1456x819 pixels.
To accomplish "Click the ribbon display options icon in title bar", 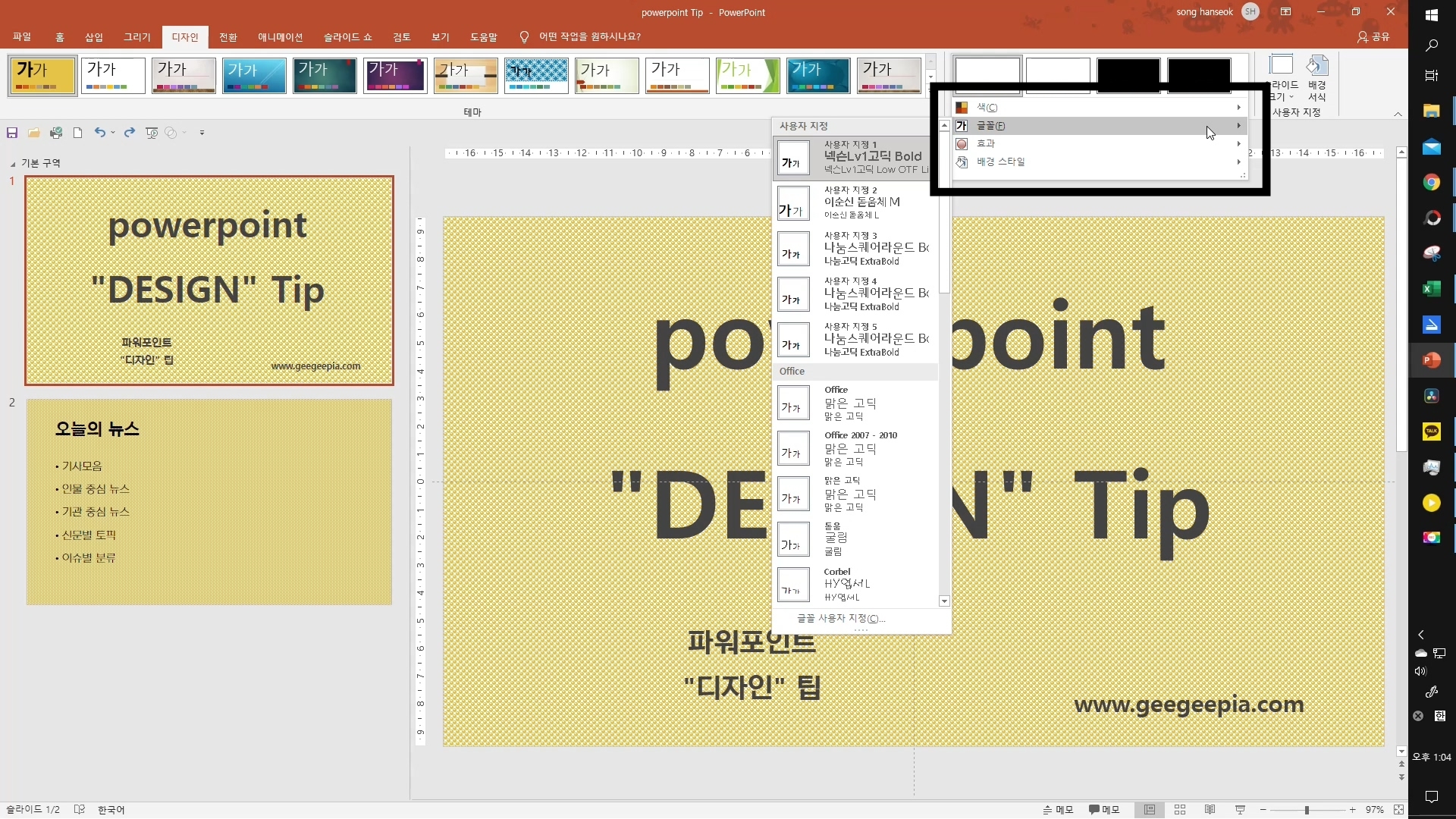I will point(1285,12).
